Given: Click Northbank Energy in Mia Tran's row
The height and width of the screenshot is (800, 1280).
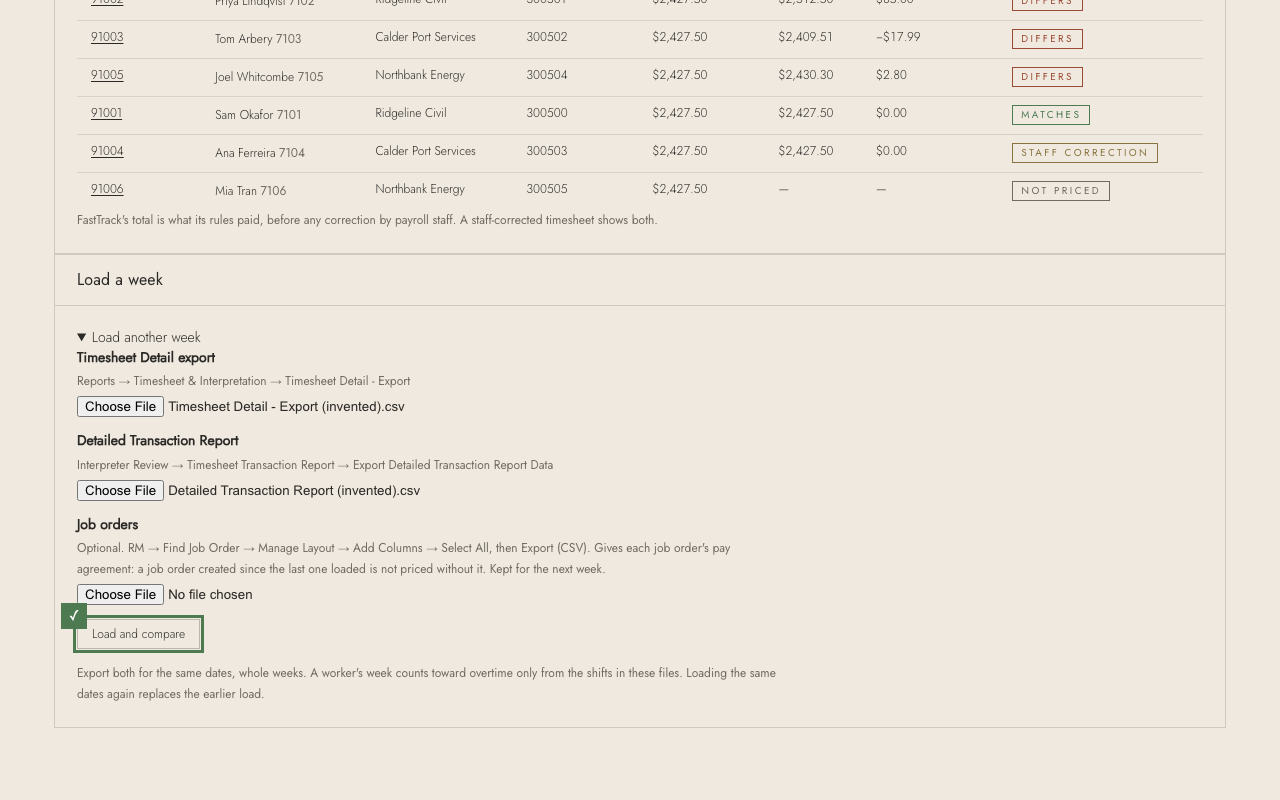Looking at the screenshot, I should (420, 189).
